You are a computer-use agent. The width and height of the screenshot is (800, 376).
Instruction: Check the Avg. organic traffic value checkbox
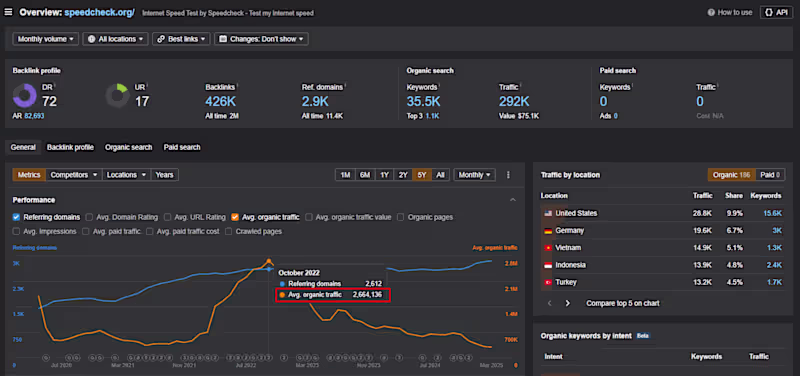point(309,217)
